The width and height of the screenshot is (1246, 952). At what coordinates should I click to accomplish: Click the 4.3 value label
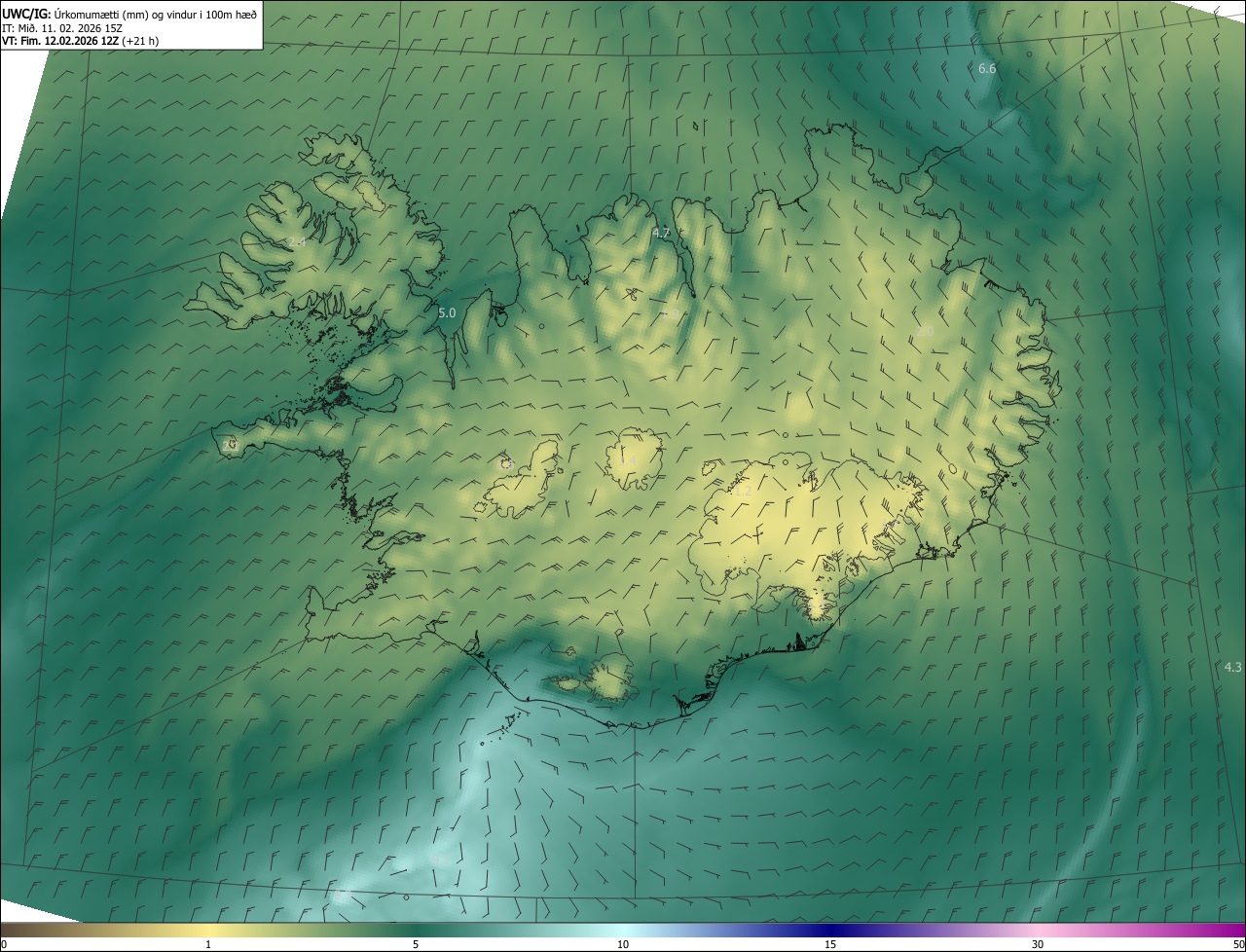click(x=1232, y=667)
